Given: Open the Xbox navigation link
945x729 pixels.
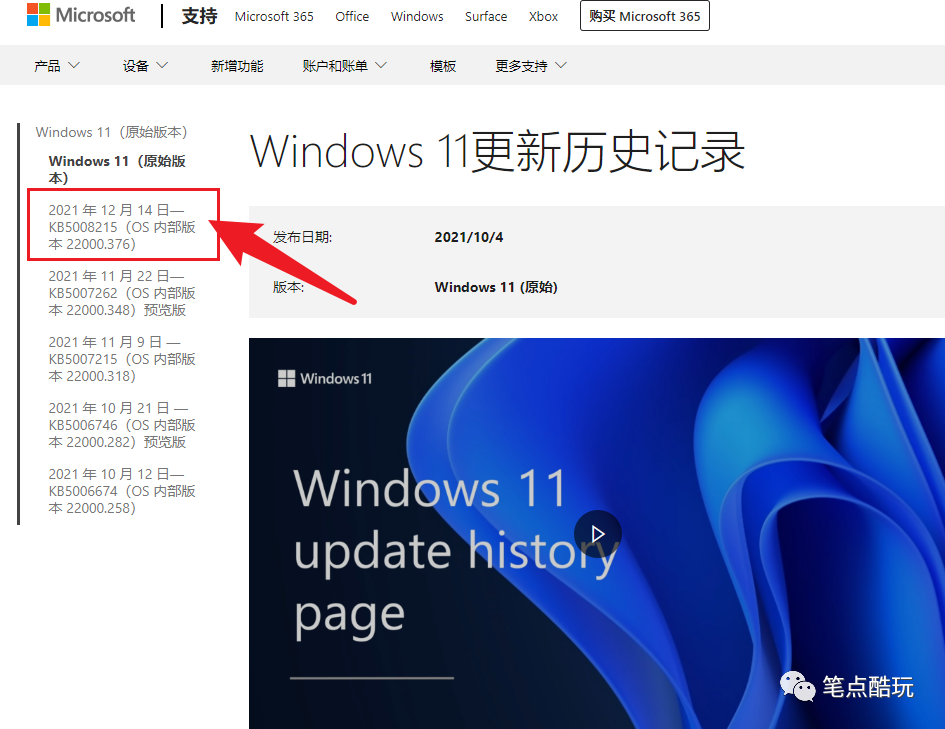Looking at the screenshot, I should [x=543, y=17].
